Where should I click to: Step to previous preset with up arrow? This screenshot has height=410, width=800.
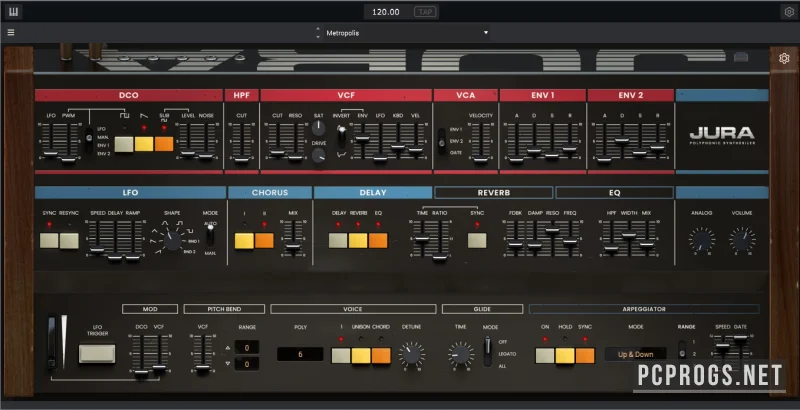click(x=318, y=29)
